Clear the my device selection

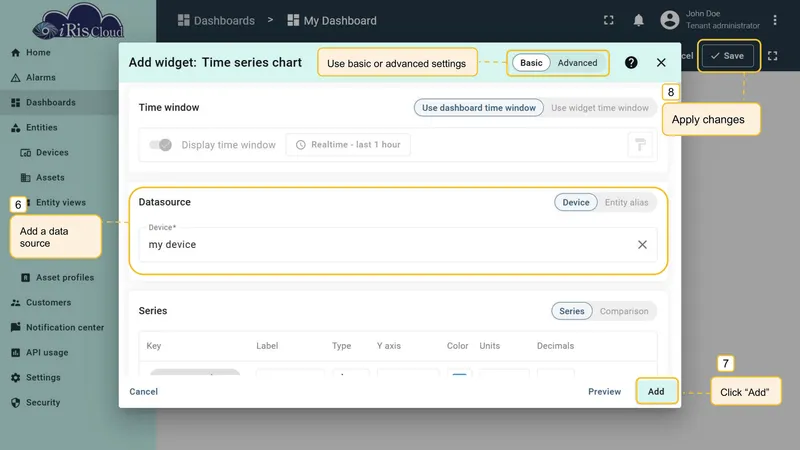pyautogui.click(x=642, y=244)
